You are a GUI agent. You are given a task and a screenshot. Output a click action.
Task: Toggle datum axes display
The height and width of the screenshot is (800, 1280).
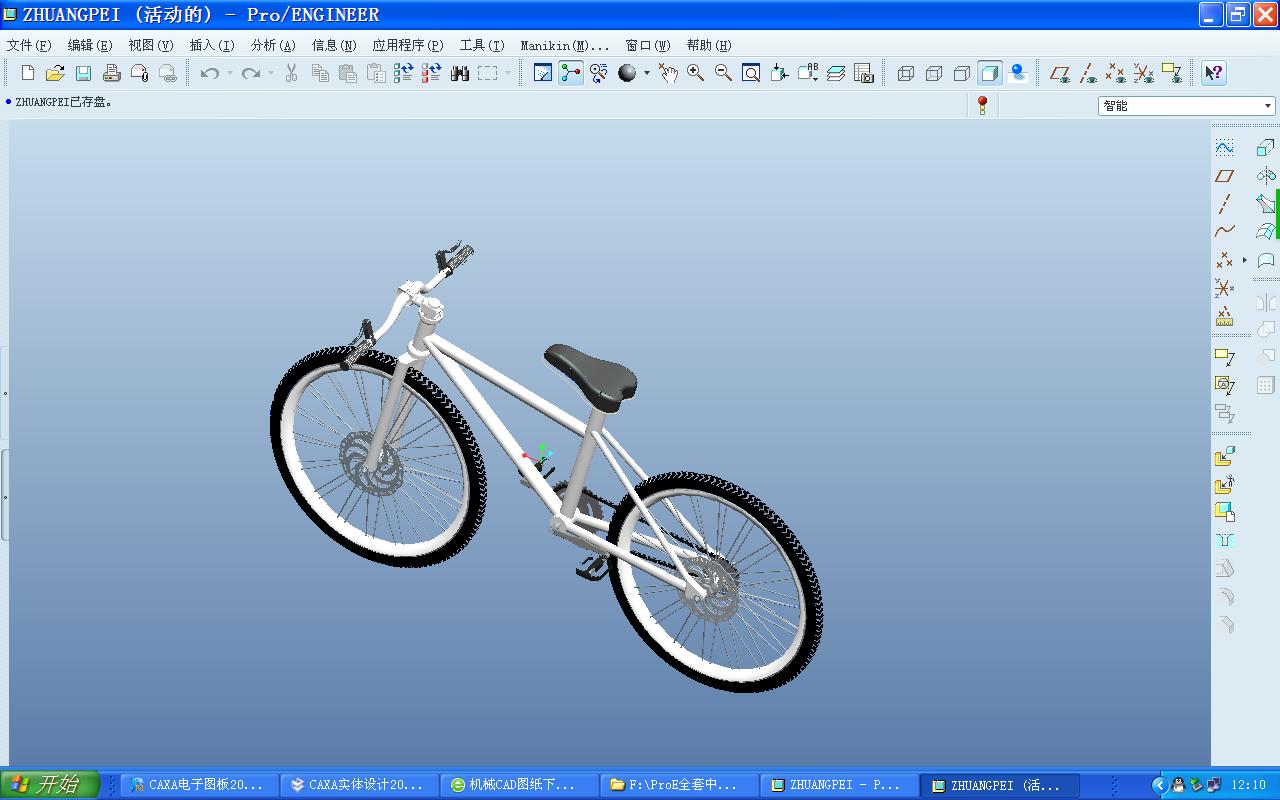tap(1088, 73)
